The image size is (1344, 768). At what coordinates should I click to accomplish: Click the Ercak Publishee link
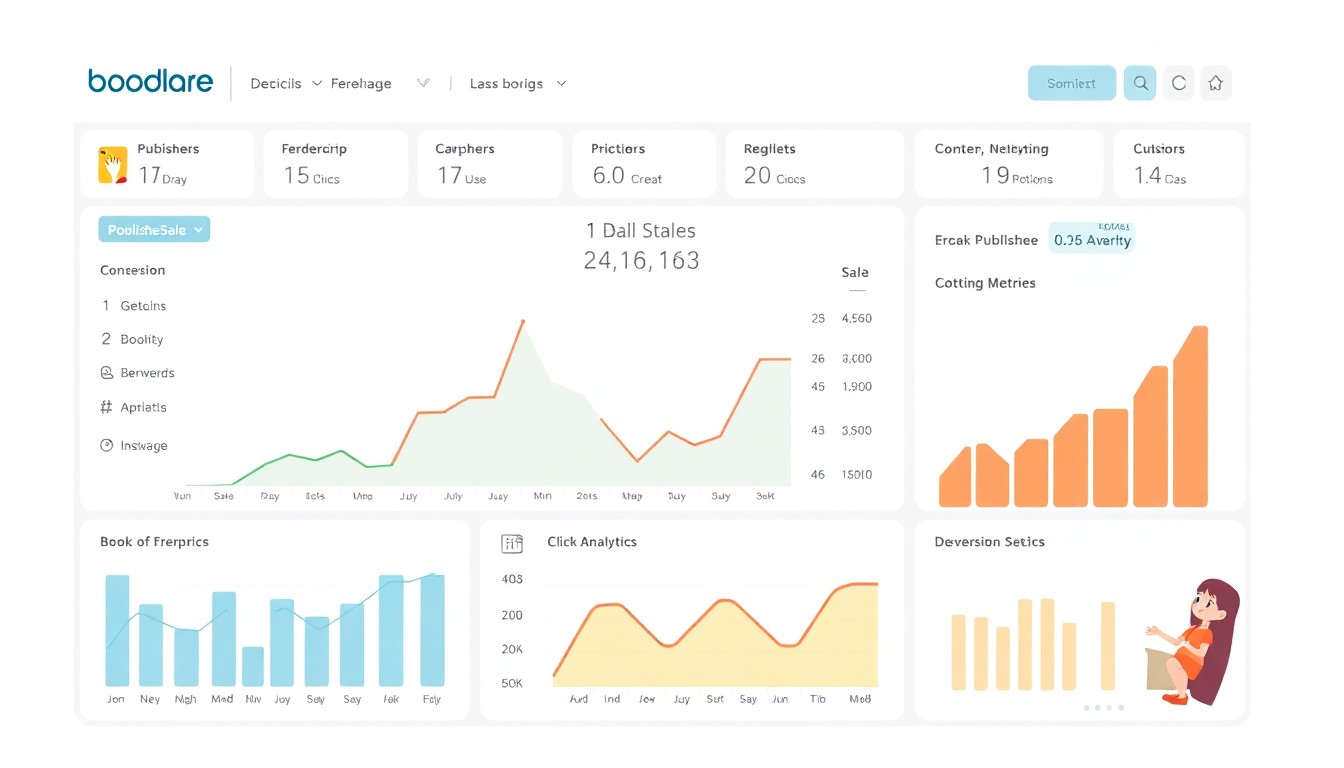coord(986,240)
